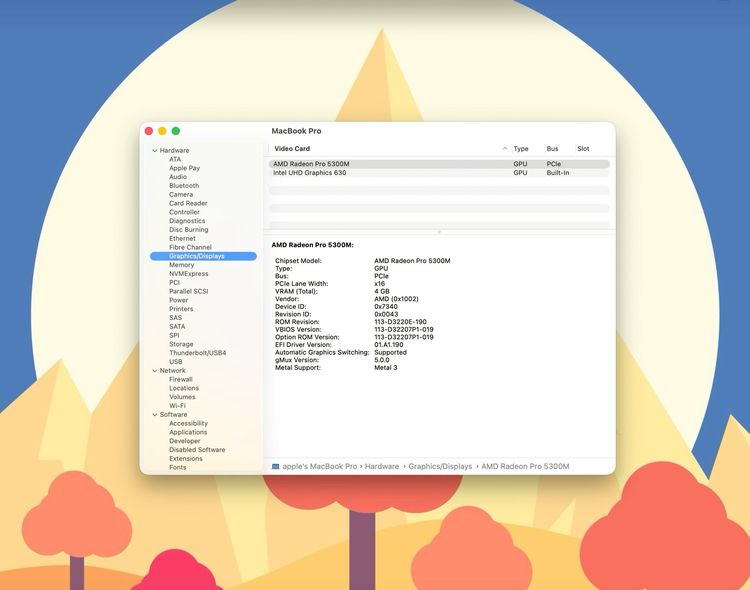This screenshot has height=590, width=750.
Task: Click the yellow minimize window button
Action: coord(162,131)
